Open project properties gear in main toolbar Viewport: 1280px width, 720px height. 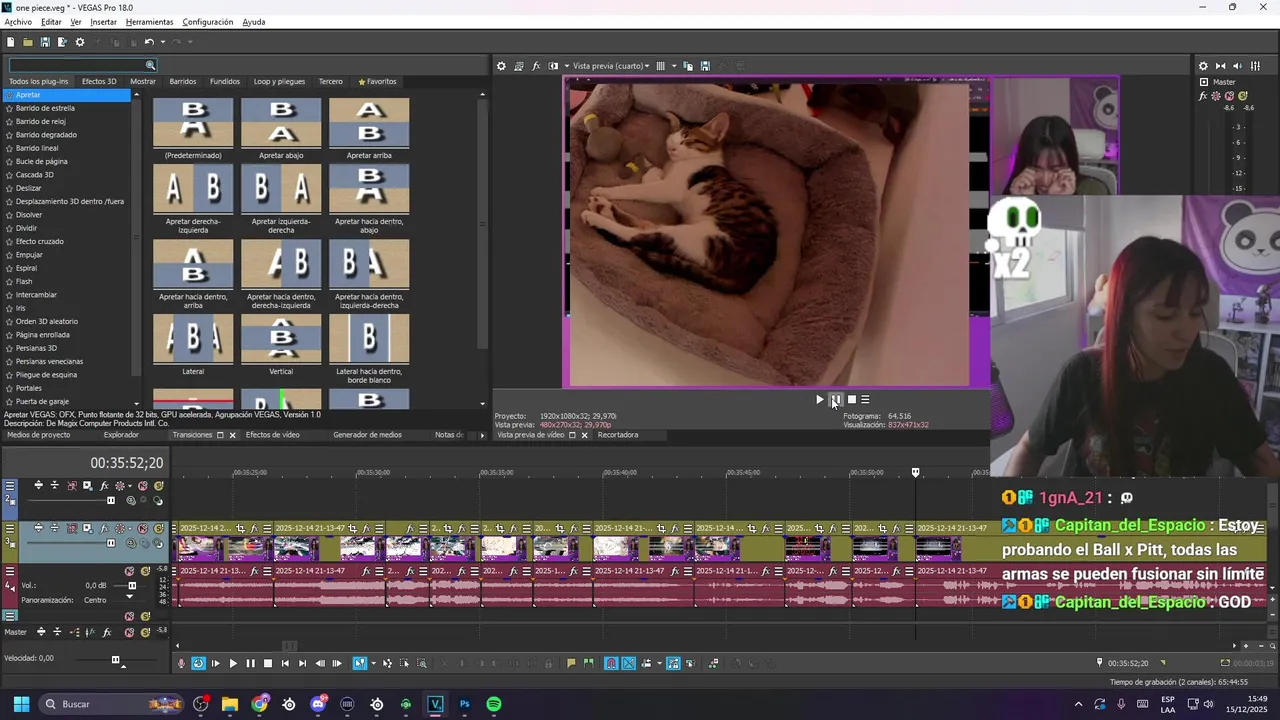click(80, 42)
